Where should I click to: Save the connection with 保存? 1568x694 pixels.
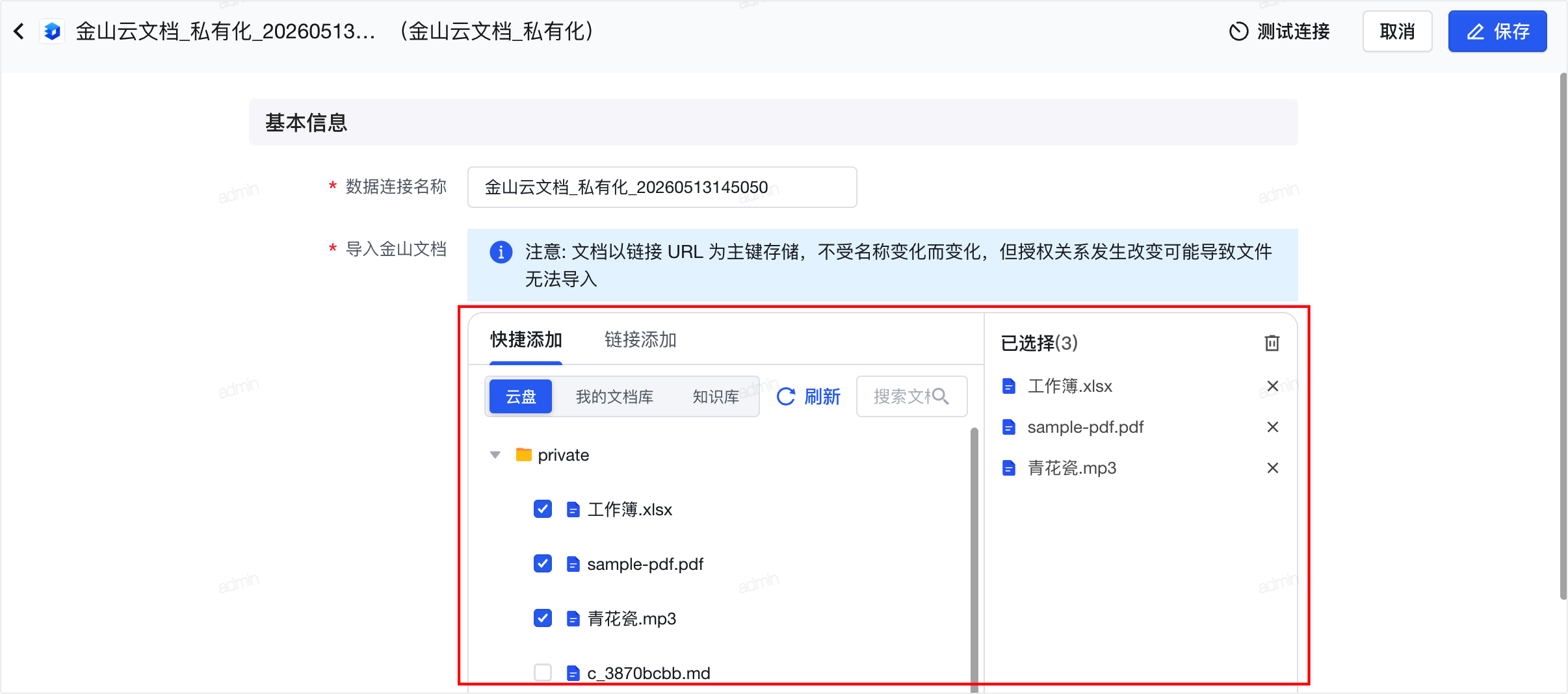pos(1497,31)
